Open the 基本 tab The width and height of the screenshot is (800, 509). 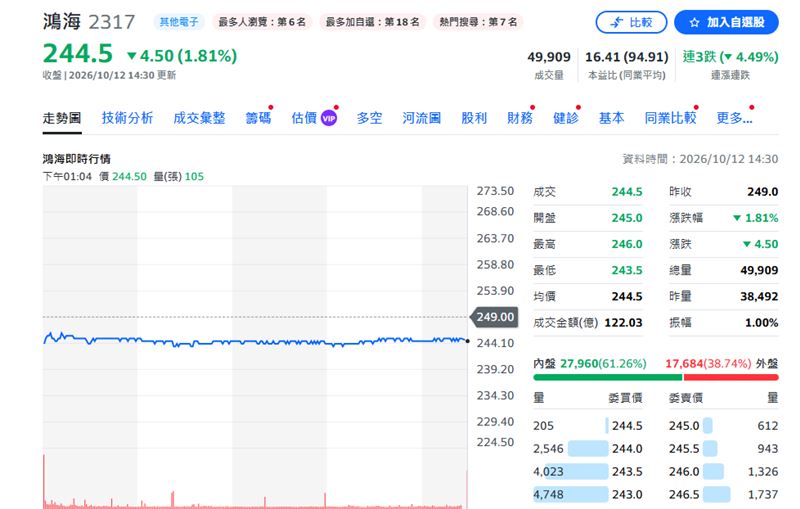(611, 118)
